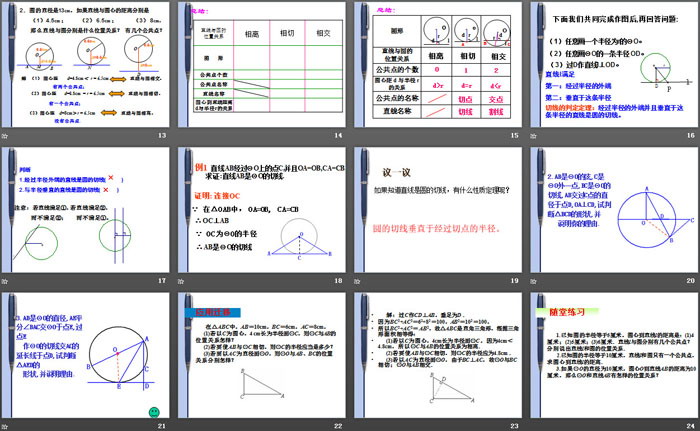Click the slide number label 19

point(514,280)
